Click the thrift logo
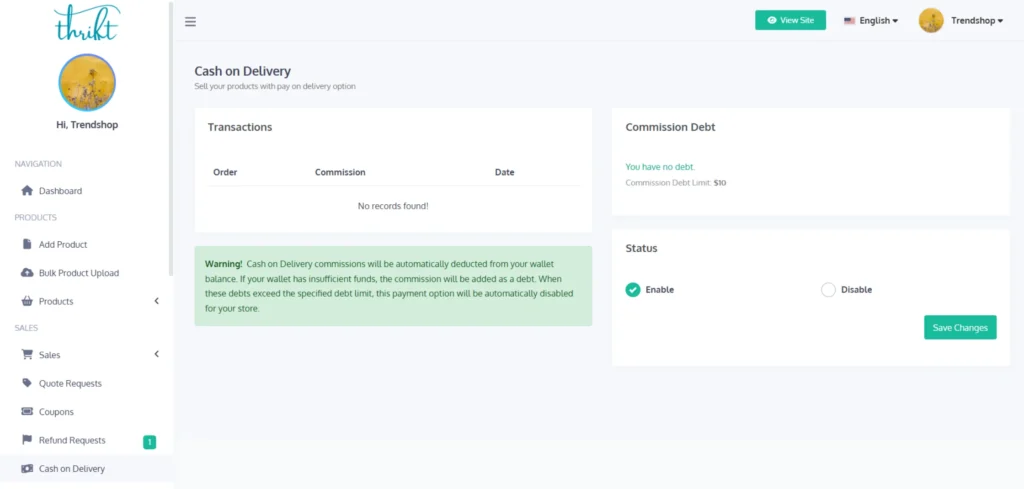1024x489 pixels. tap(86, 21)
